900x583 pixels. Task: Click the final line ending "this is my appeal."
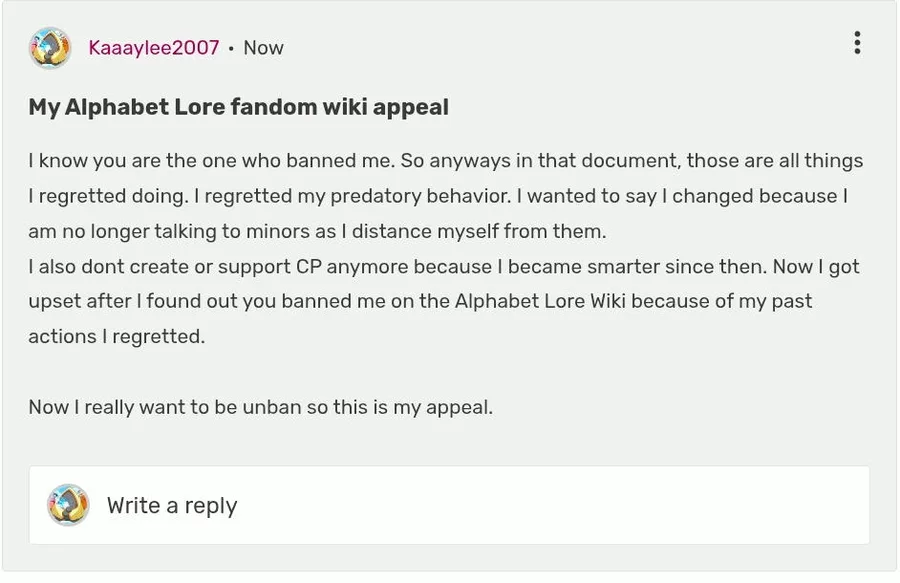tap(260, 408)
